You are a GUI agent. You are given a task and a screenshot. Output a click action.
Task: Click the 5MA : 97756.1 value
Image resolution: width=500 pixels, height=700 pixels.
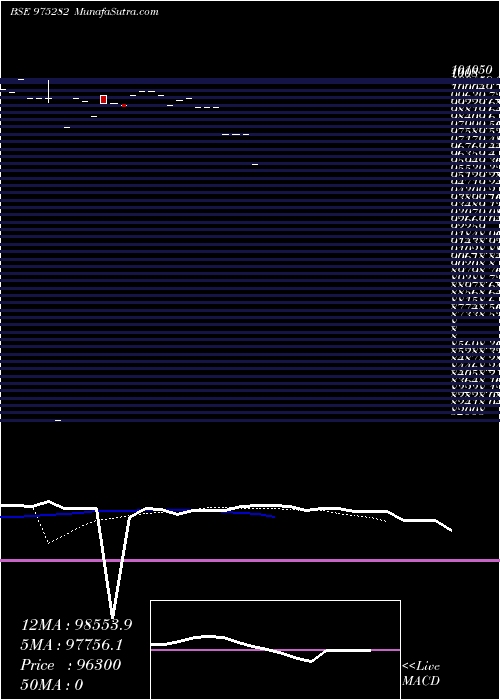click(72, 645)
